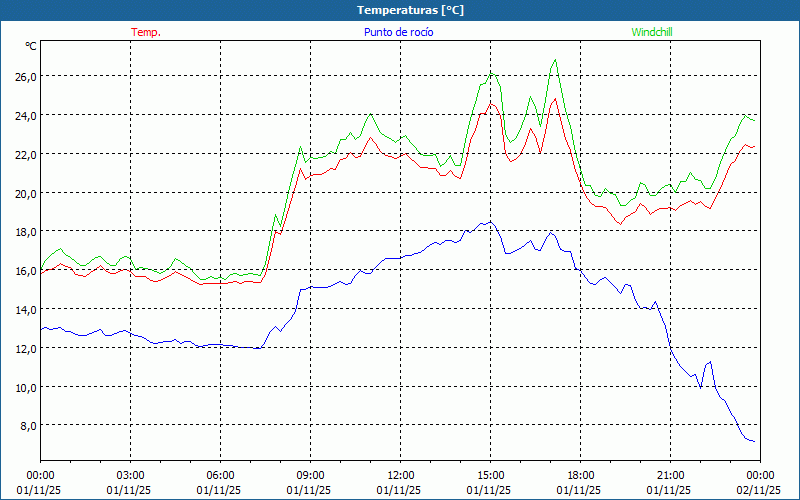The width and height of the screenshot is (800, 500).
Task: Select the 10,0 y-axis tick label
Action: (25, 387)
